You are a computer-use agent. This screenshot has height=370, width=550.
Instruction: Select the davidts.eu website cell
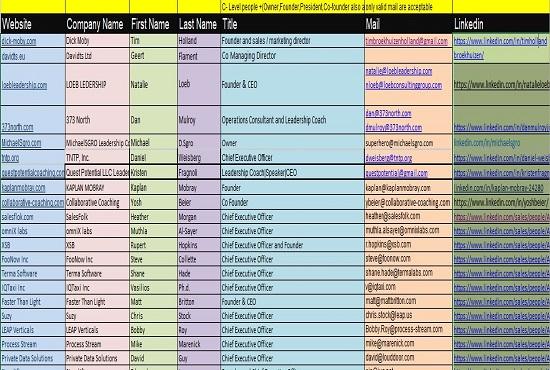(33, 56)
